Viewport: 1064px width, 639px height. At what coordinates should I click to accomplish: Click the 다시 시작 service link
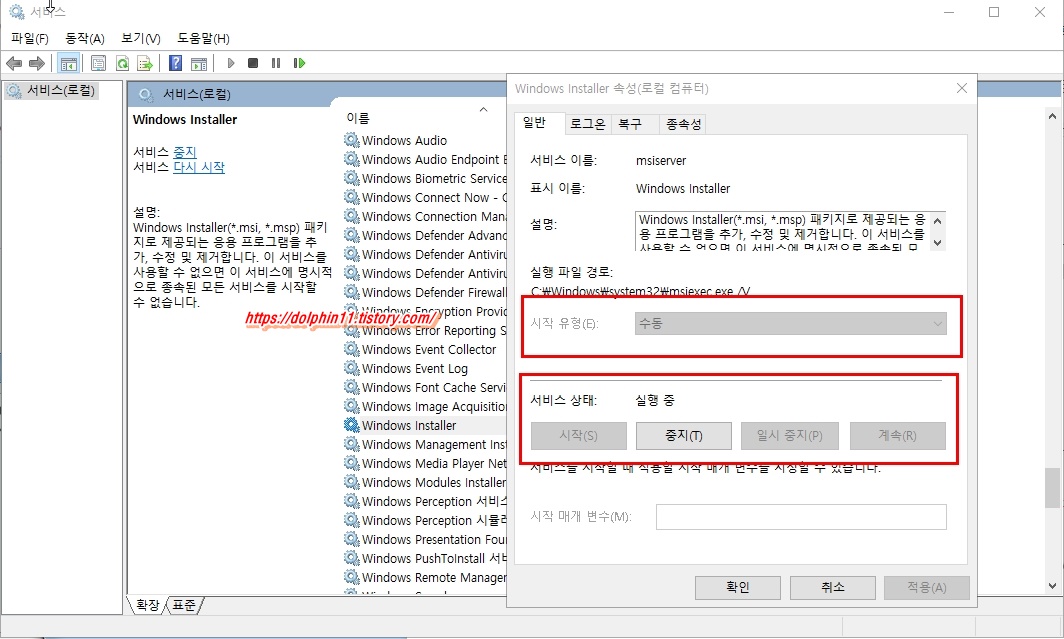199,167
